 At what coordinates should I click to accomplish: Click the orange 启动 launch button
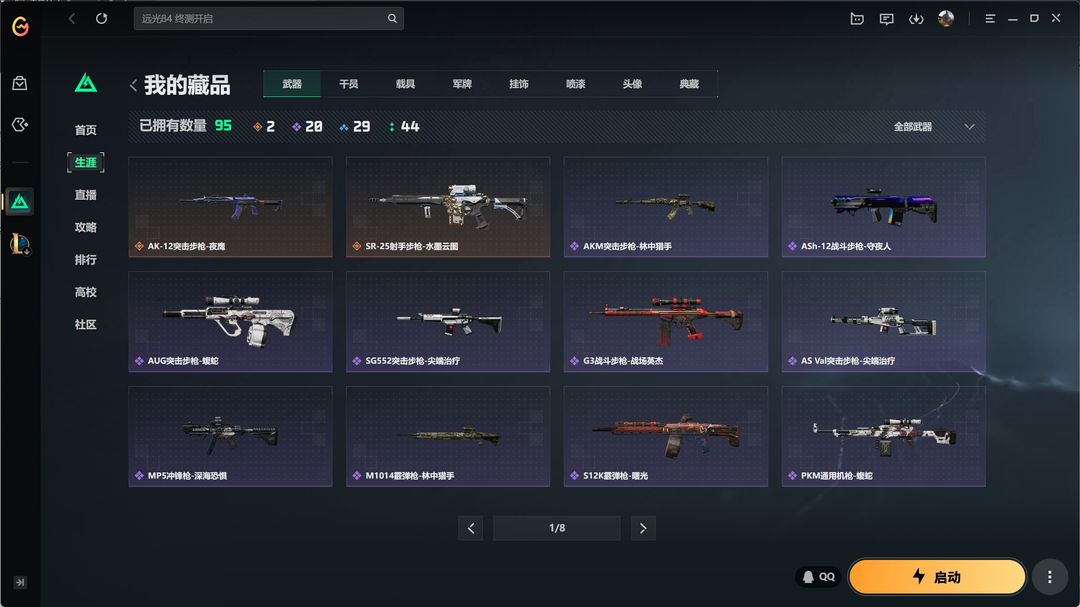[937, 577]
